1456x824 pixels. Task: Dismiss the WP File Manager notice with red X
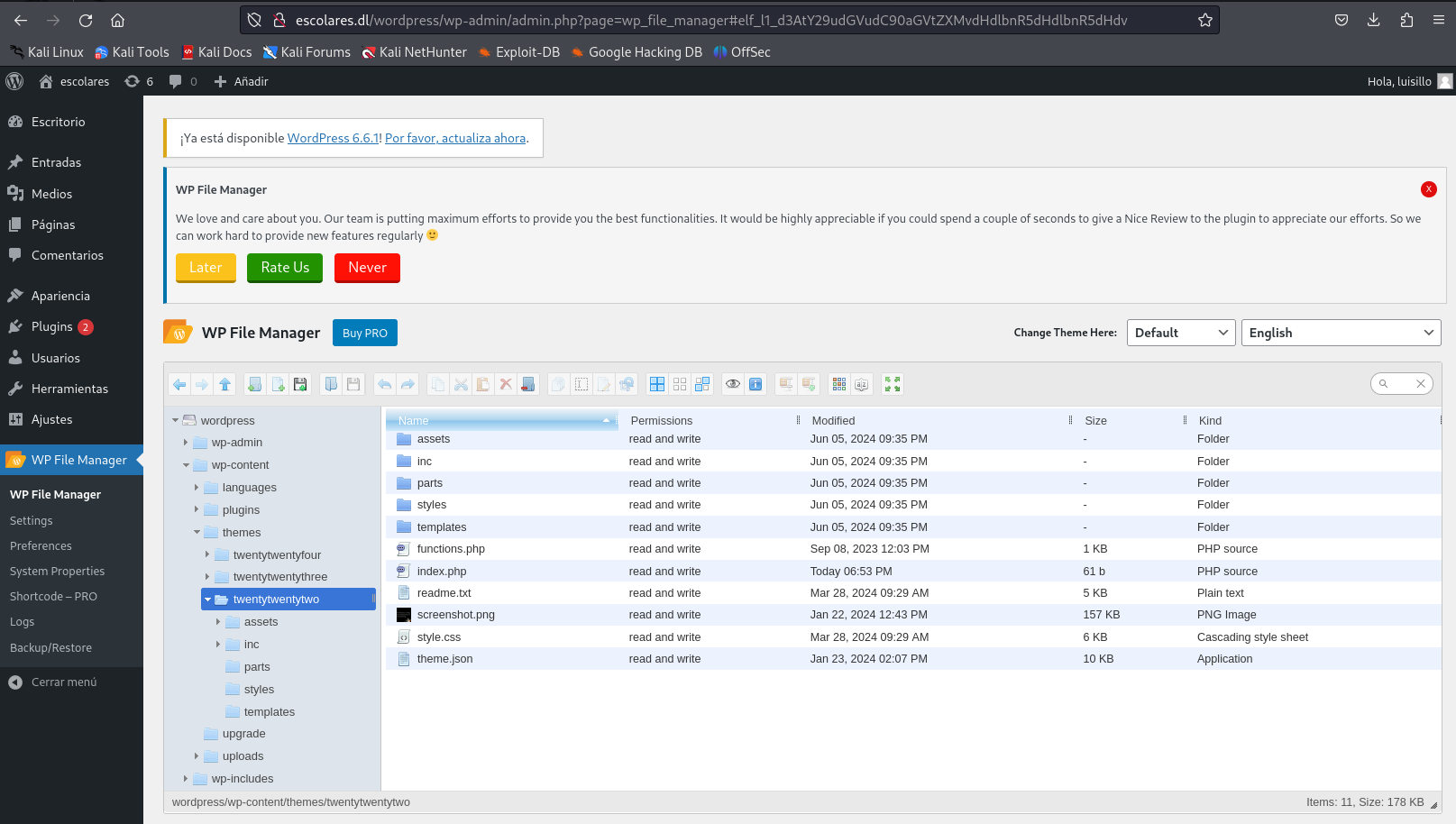pos(1429,189)
